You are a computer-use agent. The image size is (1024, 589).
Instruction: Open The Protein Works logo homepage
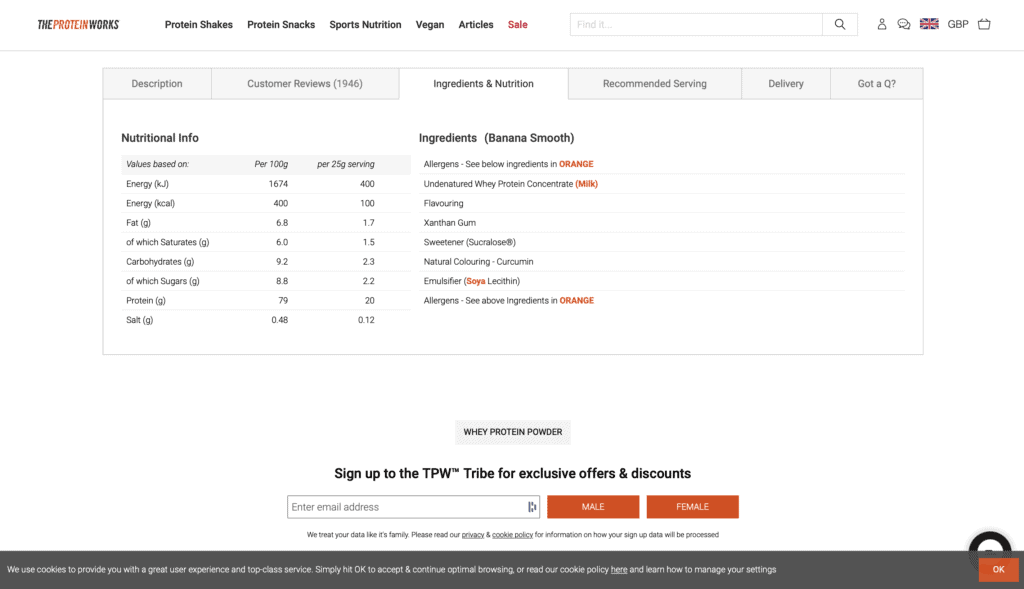[78, 25]
